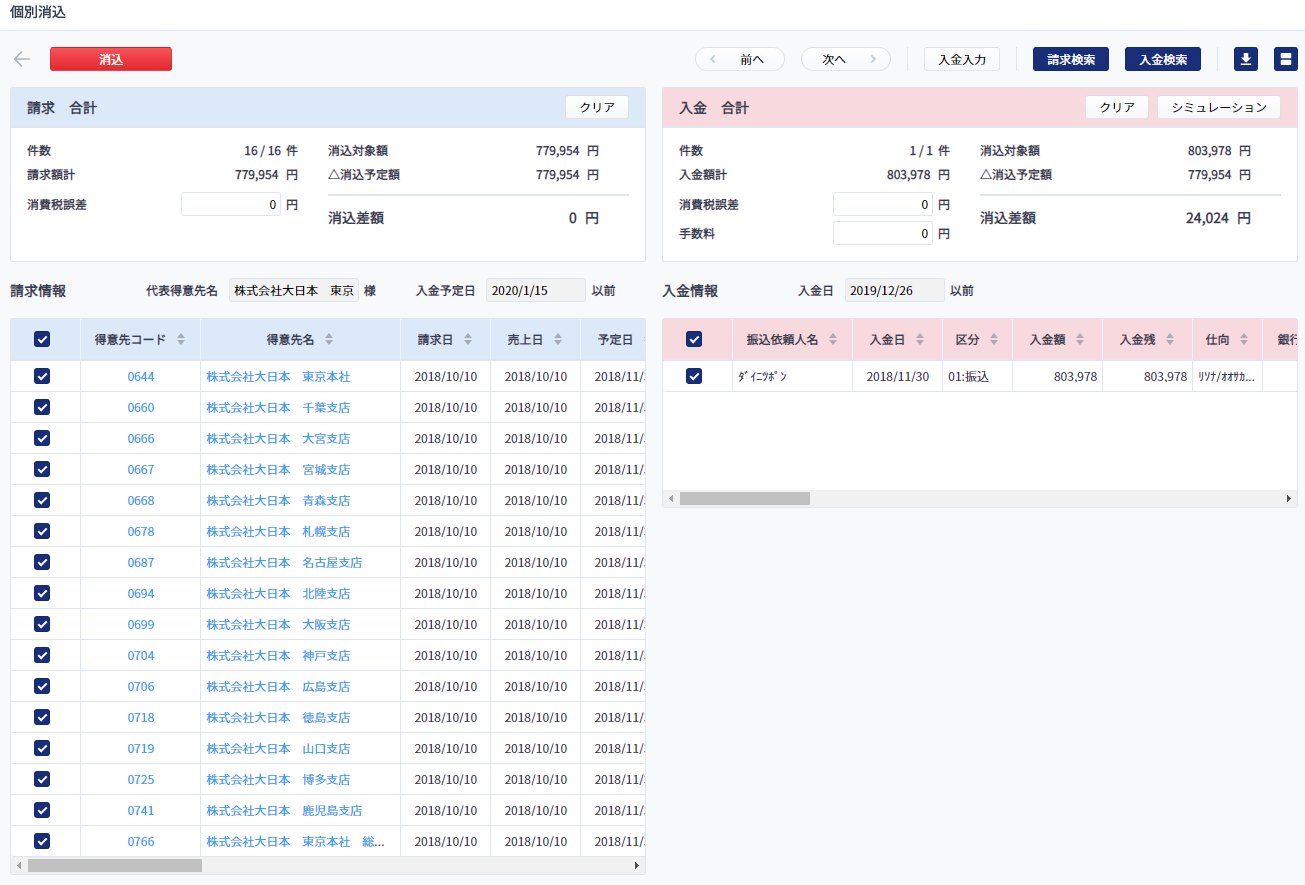The height and width of the screenshot is (885, 1305).
Task: Sort by 請求日 column arrows
Action: coord(468,340)
